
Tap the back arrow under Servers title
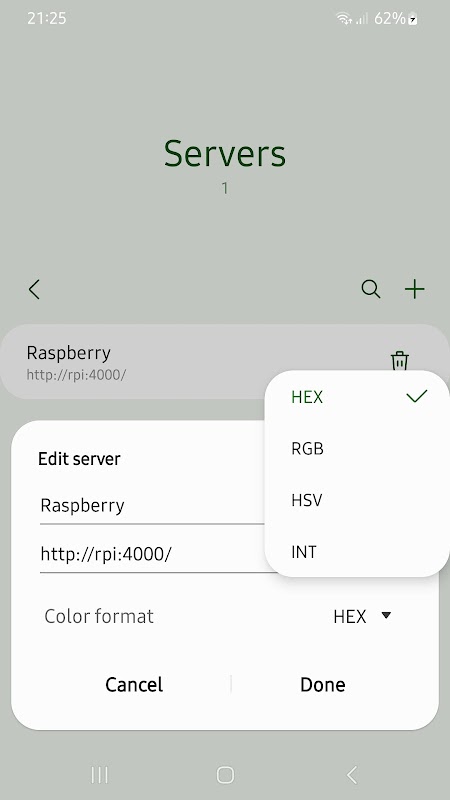[34, 289]
